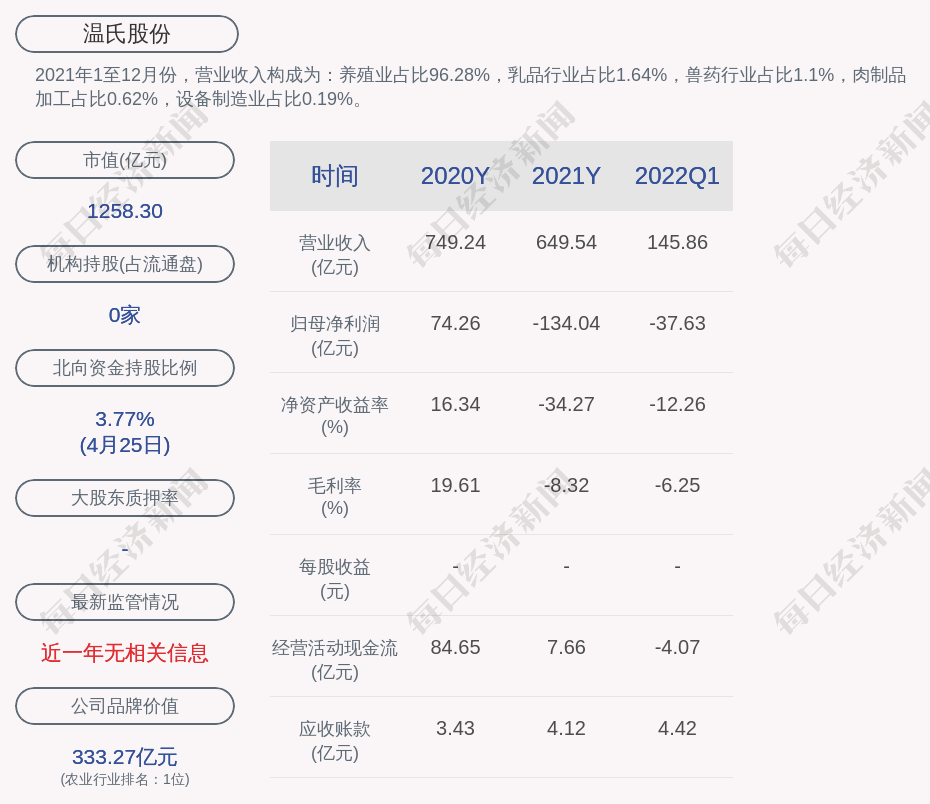Click the receivables value 4.12
Image resolution: width=930 pixels, height=804 pixels.
tap(566, 728)
